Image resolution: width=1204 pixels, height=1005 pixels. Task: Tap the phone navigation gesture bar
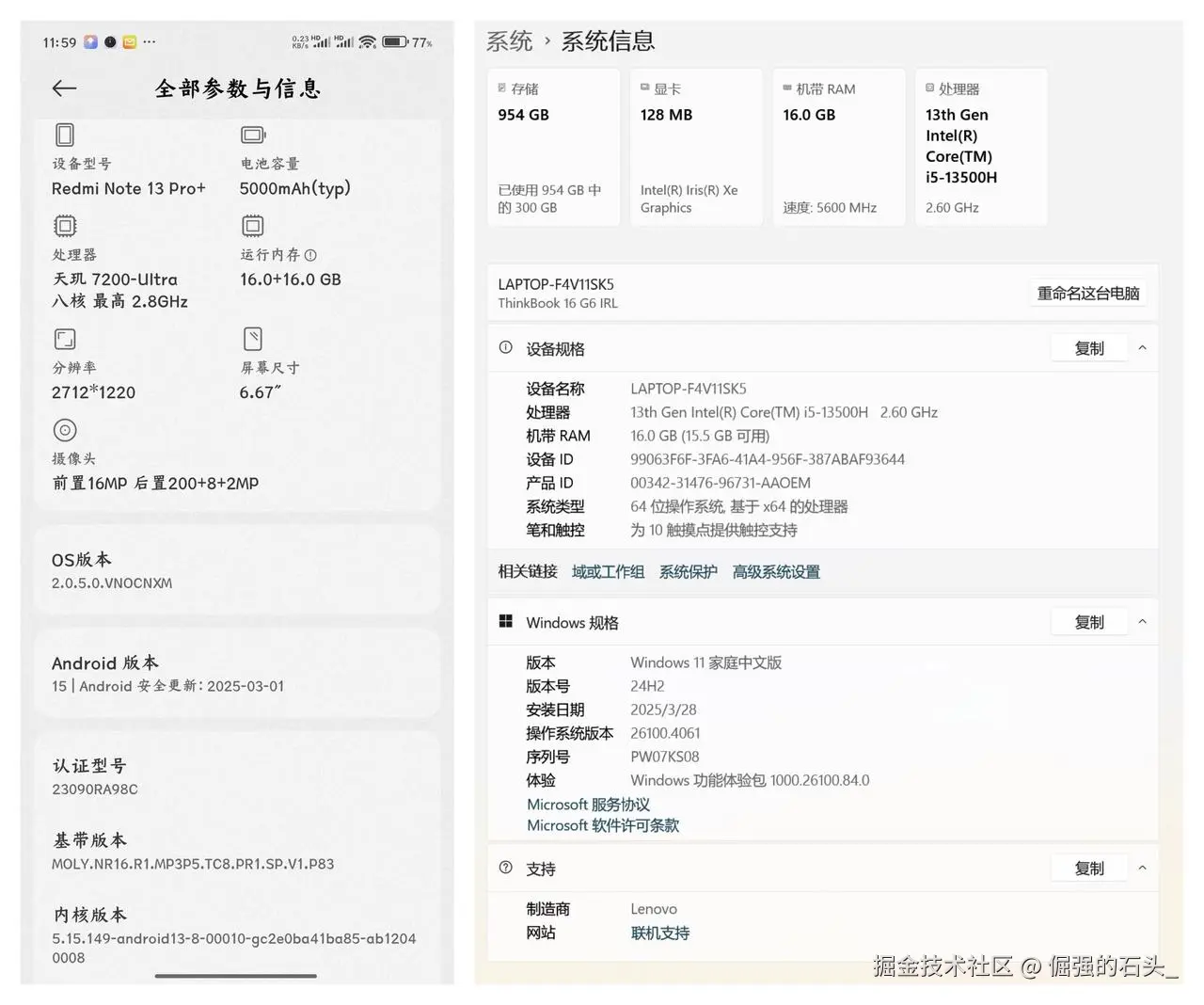235,976
